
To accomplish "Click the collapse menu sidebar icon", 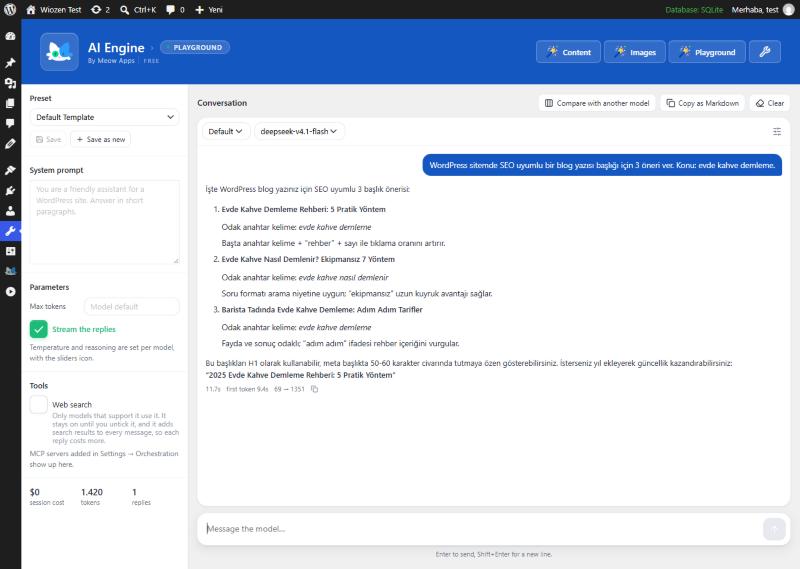I will (x=10, y=291).
